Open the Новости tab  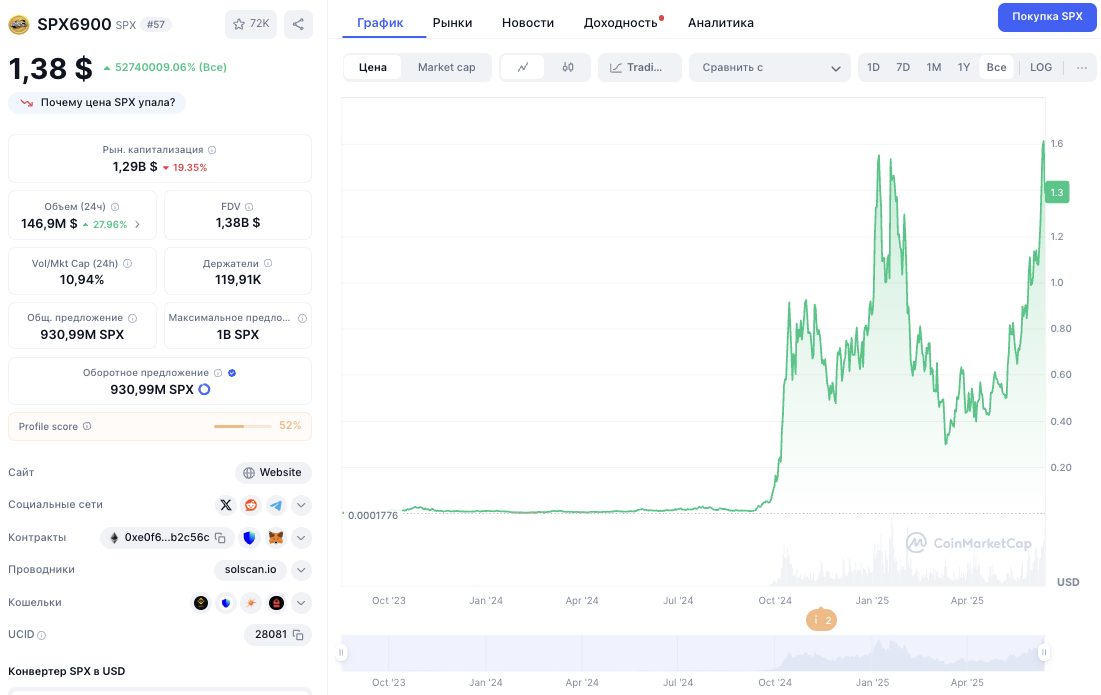(528, 22)
